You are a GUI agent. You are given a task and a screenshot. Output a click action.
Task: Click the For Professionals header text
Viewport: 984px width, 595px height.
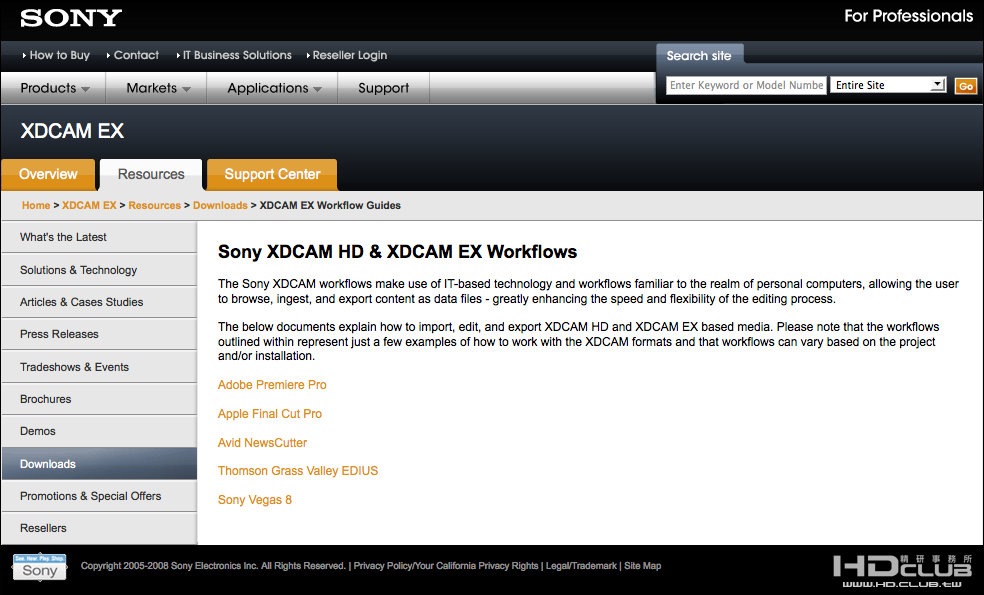[x=908, y=16]
